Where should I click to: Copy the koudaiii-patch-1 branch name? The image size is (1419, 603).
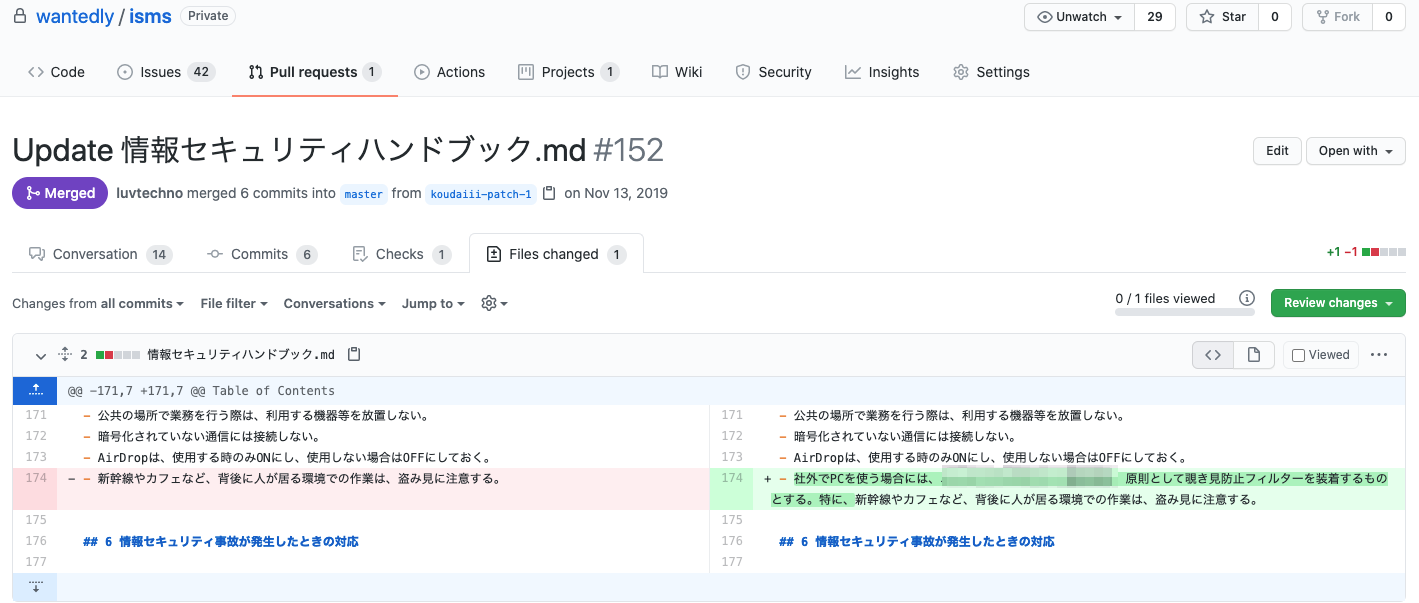click(549, 193)
